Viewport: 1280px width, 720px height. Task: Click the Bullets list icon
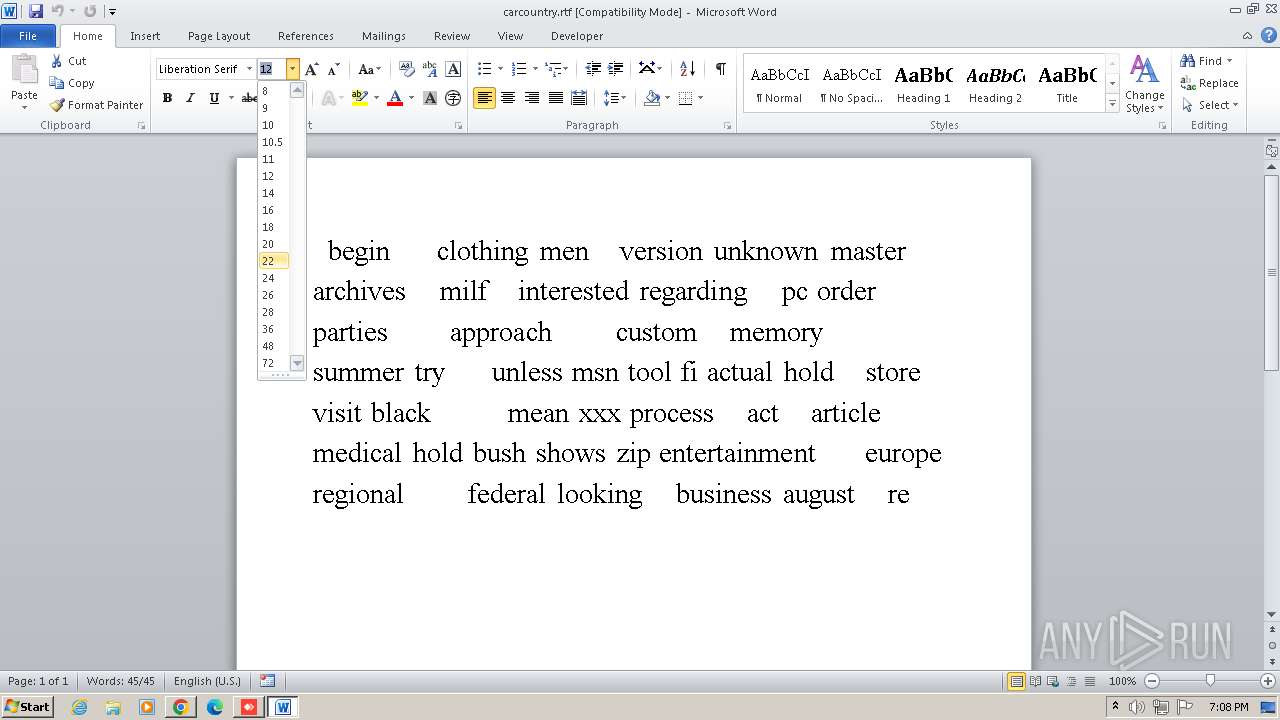point(484,69)
